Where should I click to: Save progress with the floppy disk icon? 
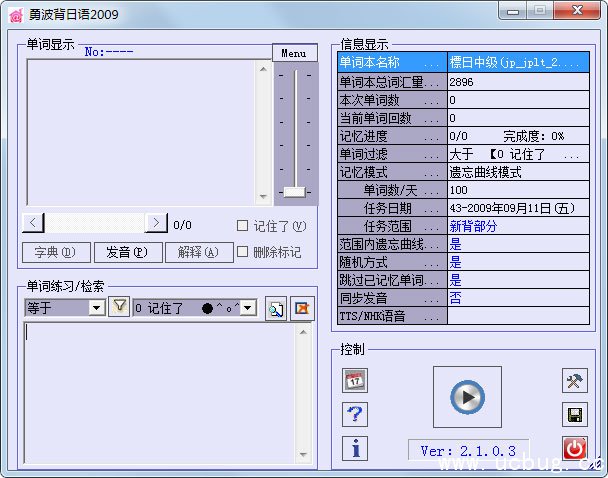tap(575, 414)
